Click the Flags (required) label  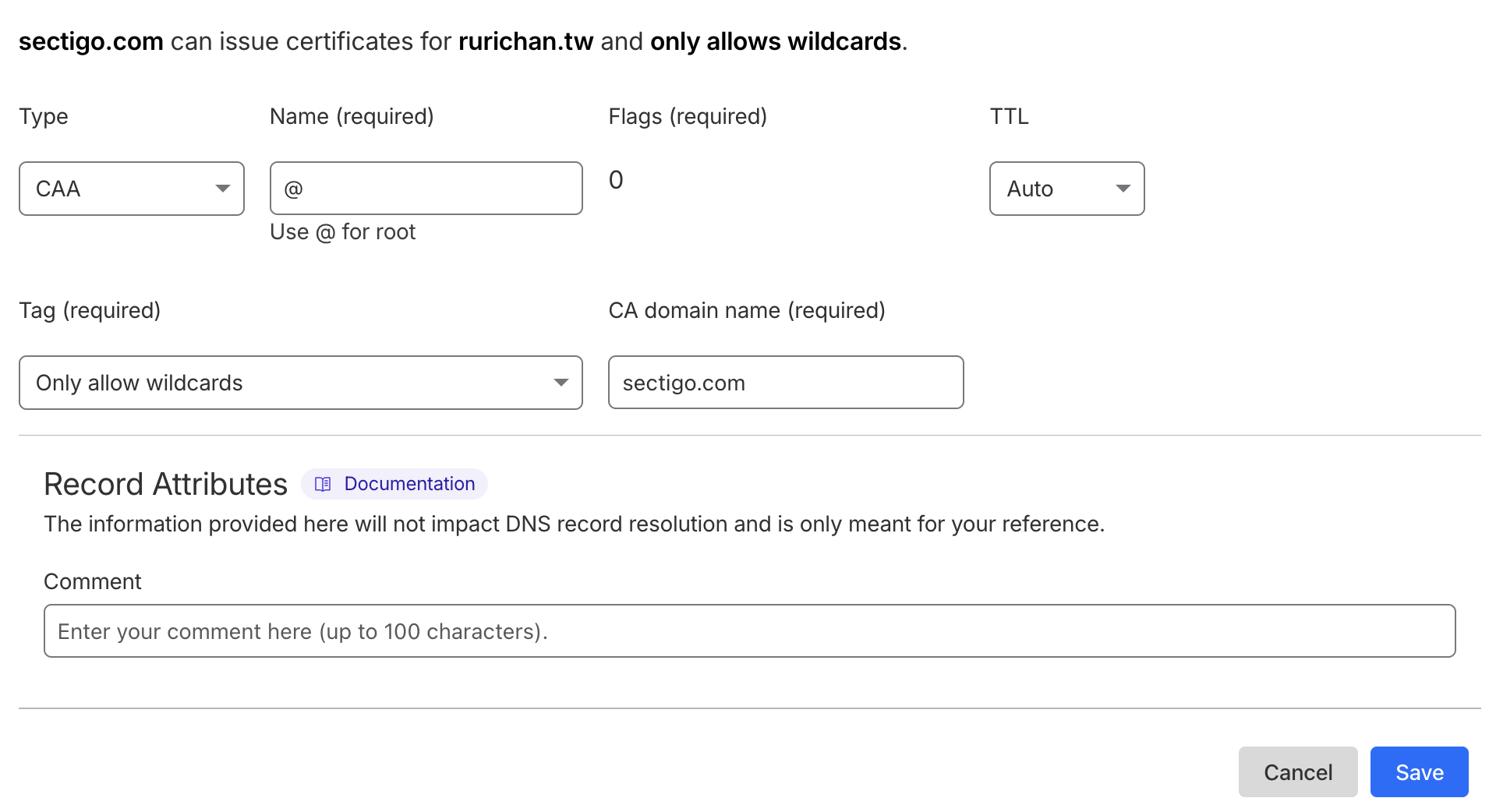coord(688,117)
